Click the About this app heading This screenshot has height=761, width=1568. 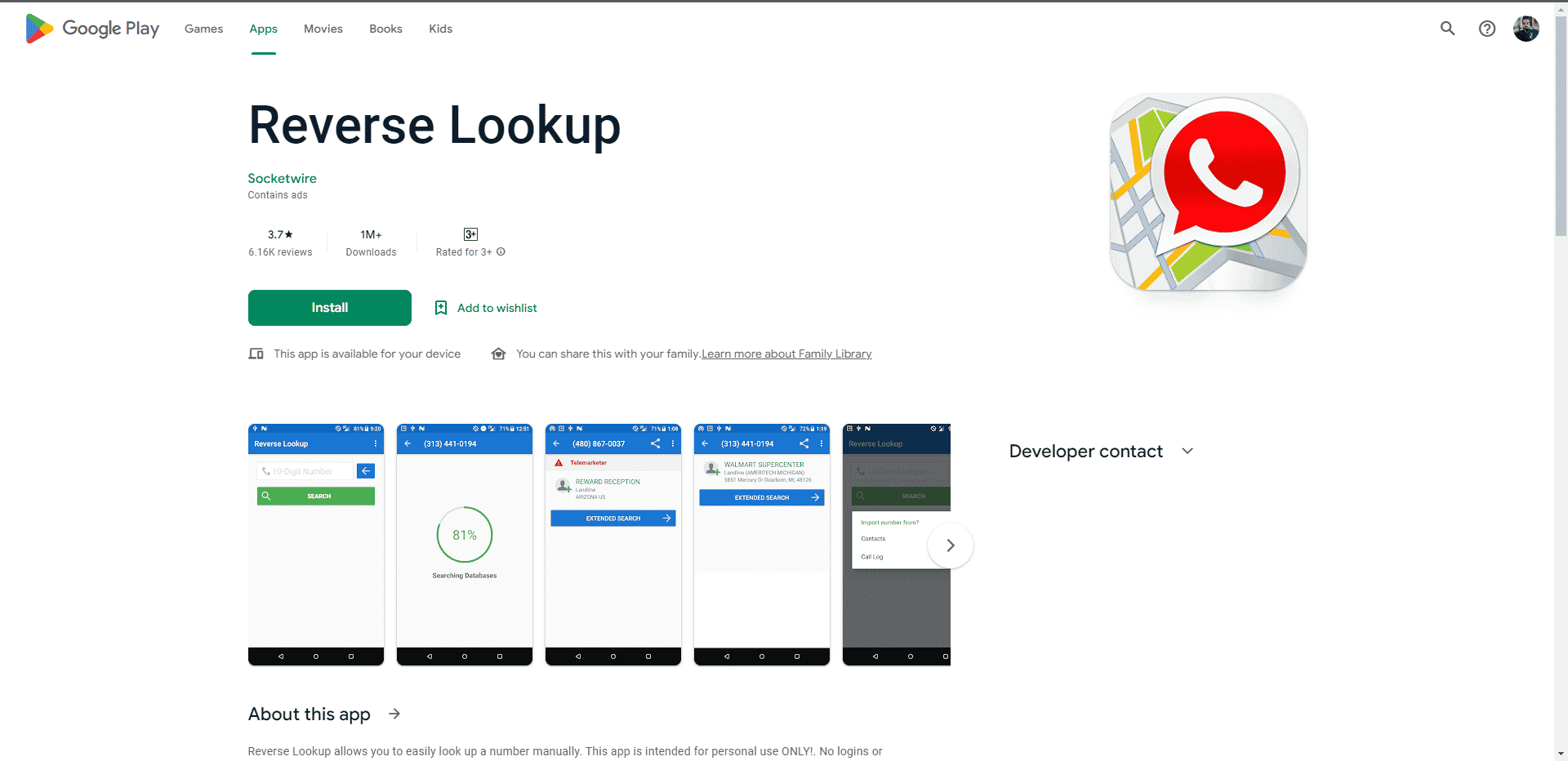coord(310,714)
